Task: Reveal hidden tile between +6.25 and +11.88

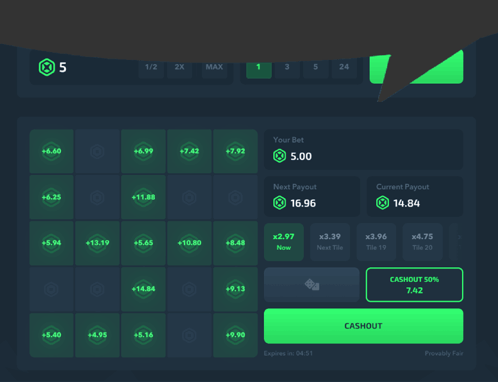Action: 97,197
